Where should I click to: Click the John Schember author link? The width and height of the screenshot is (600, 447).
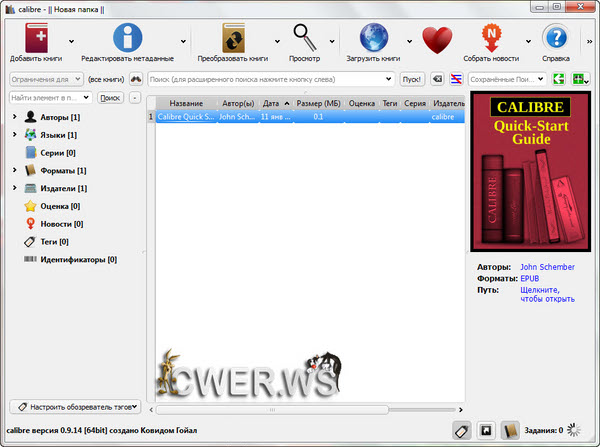549,268
